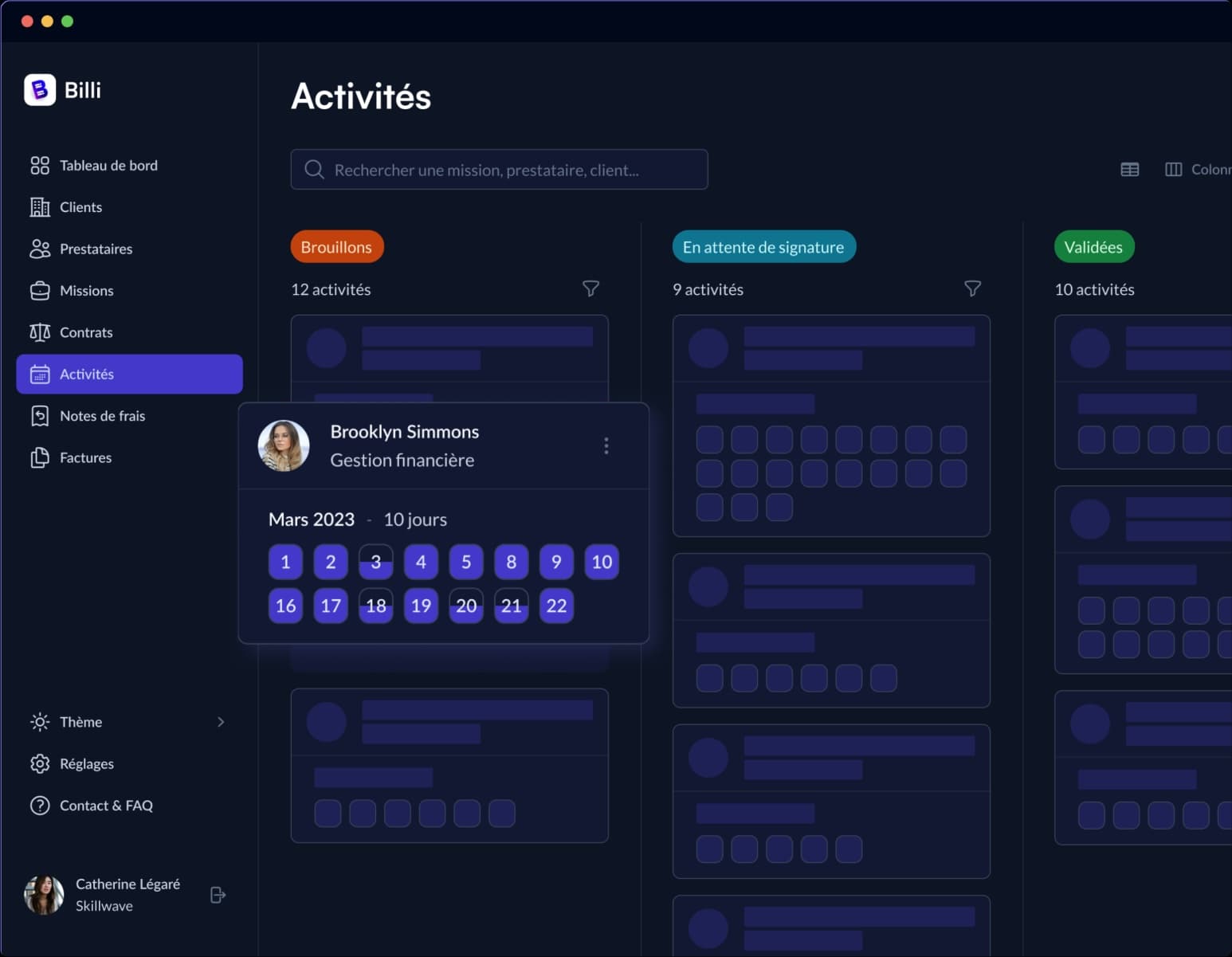Viewport: 1232px width, 957px height.
Task: Click the Validées status badge
Action: pyautogui.click(x=1094, y=246)
